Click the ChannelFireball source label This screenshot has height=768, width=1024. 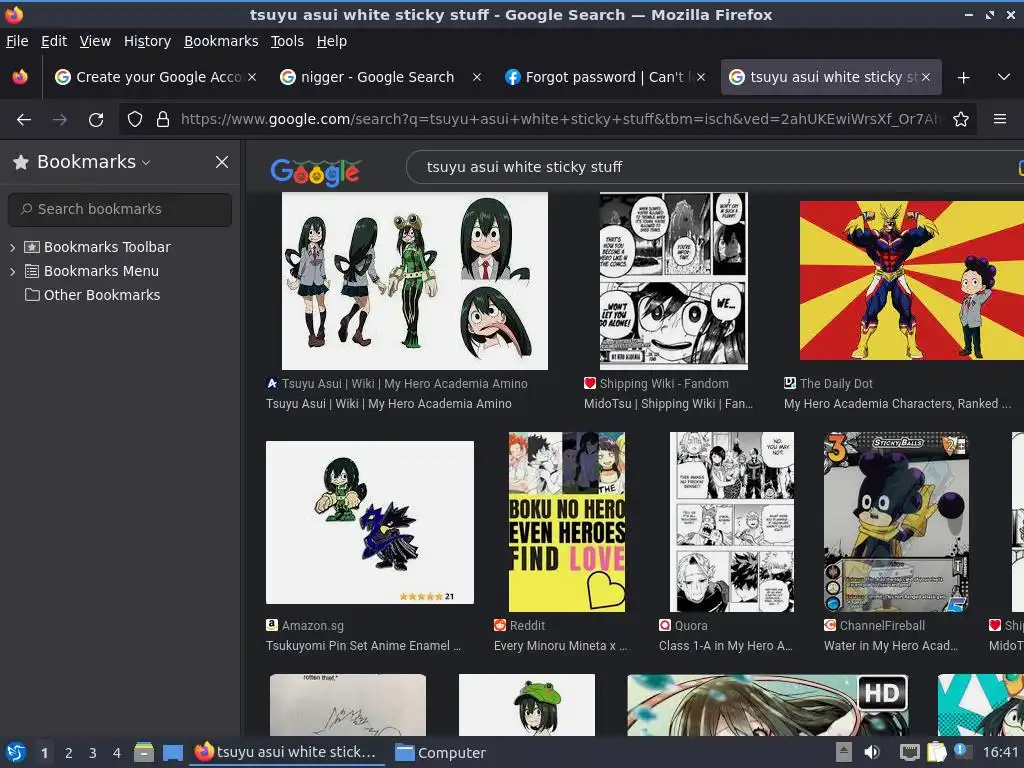882,626
